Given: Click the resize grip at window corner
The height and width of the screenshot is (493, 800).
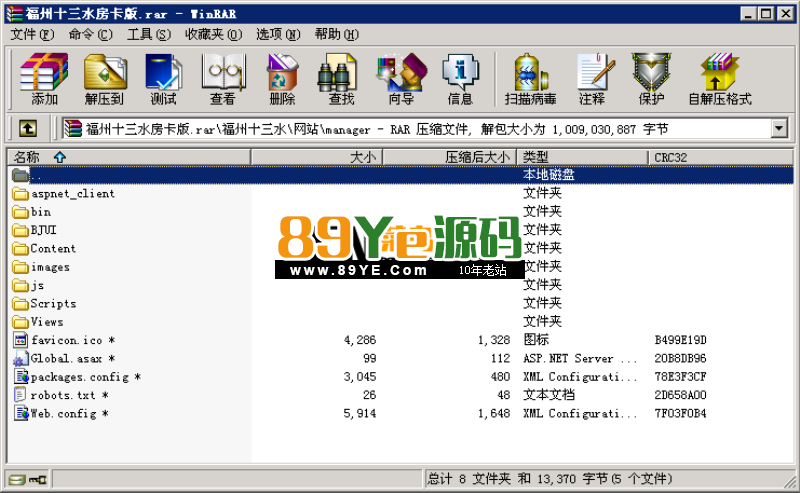Looking at the screenshot, I should point(789,481).
